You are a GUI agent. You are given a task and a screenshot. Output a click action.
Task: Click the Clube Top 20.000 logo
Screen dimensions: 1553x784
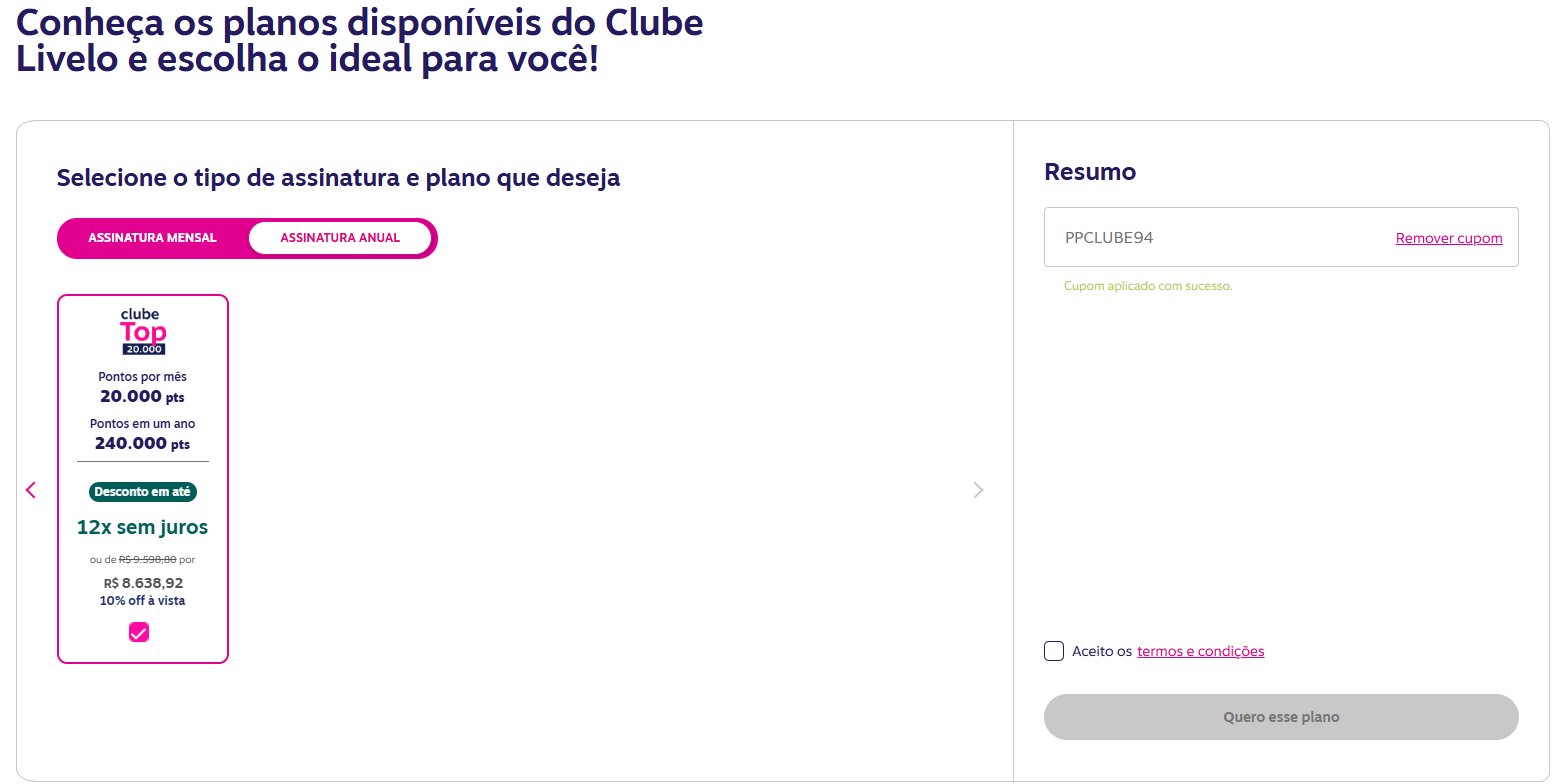coord(143,332)
